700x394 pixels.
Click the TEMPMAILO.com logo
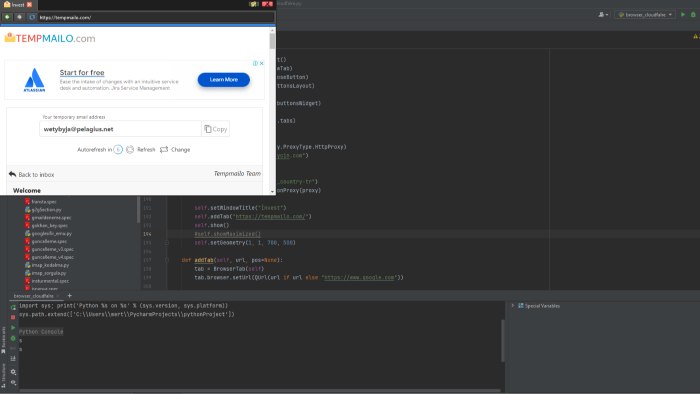tap(50, 38)
